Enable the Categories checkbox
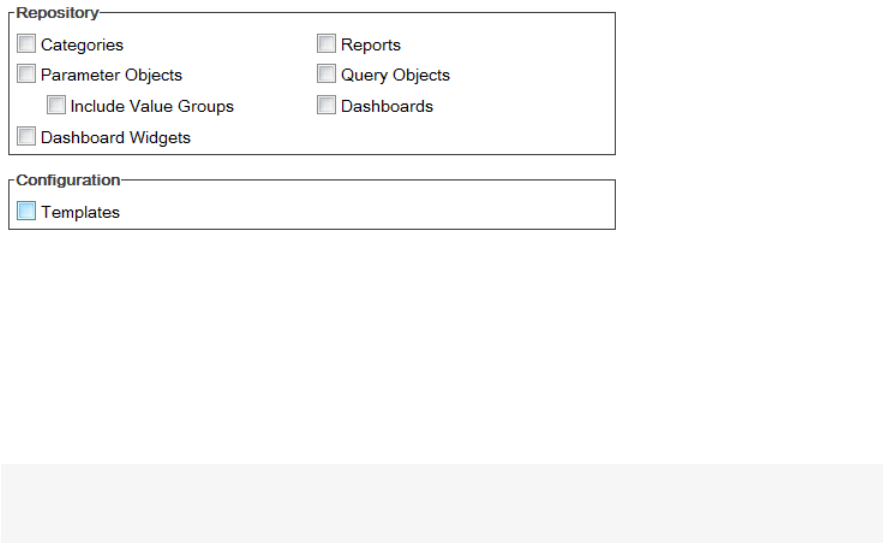The width and height of the screenshot is (883, 543). point(26,44)
